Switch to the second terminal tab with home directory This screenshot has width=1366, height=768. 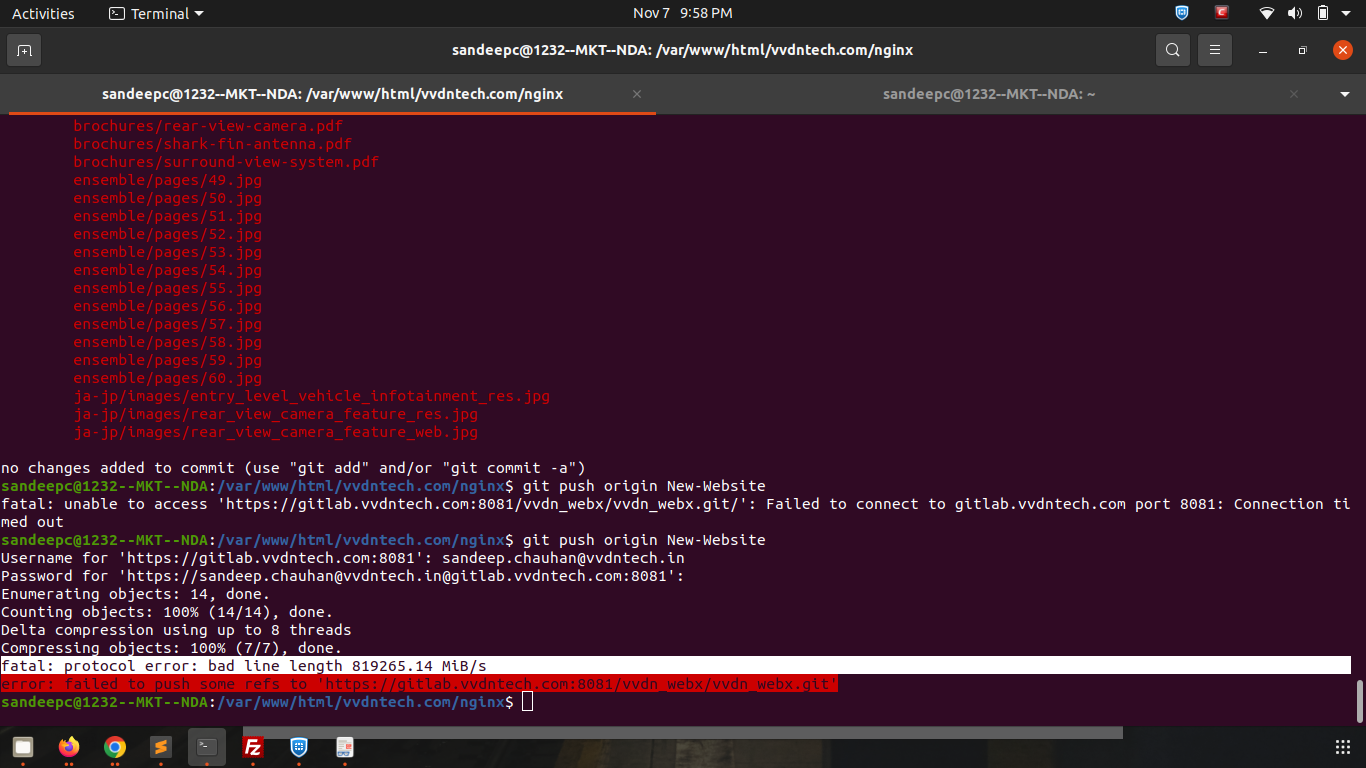tap(988, 94)
